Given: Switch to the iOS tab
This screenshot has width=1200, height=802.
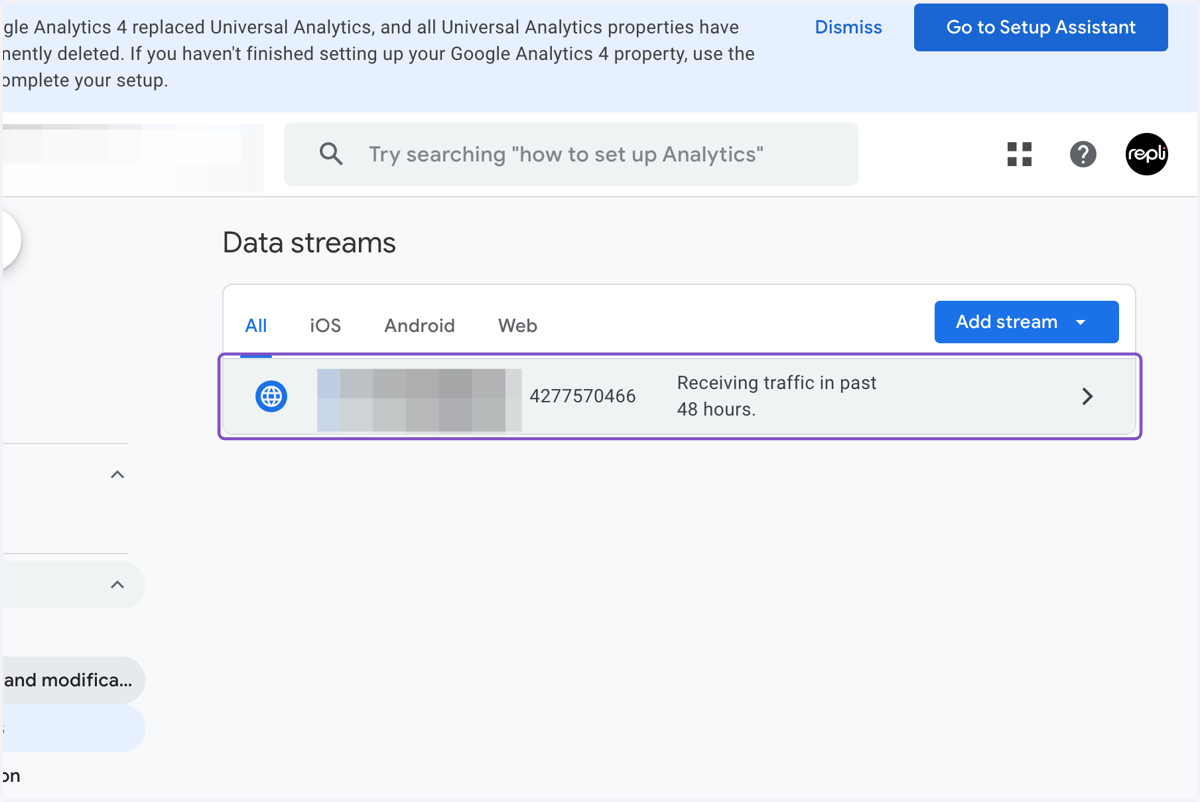Looking at the screenshot, I should coord(325,326).
